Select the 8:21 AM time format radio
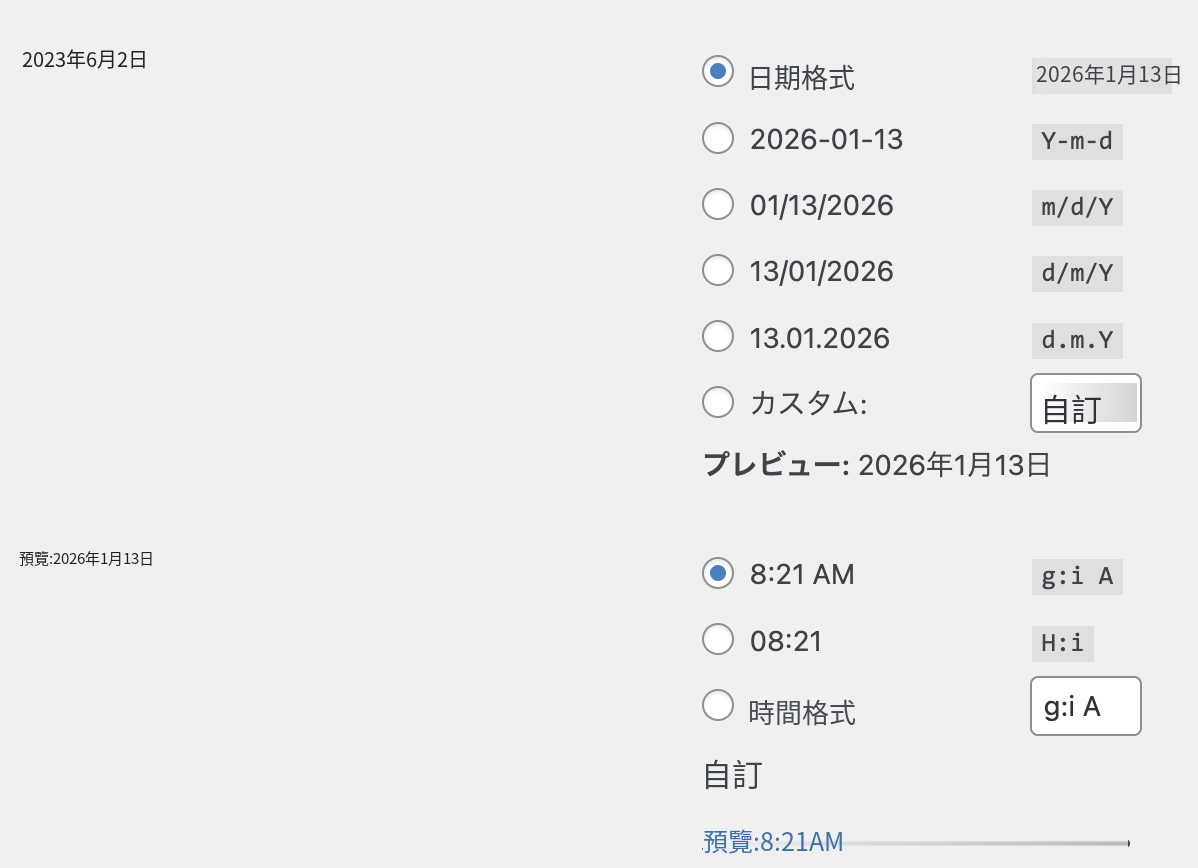1198x868 pixels. tap(717, 573)
